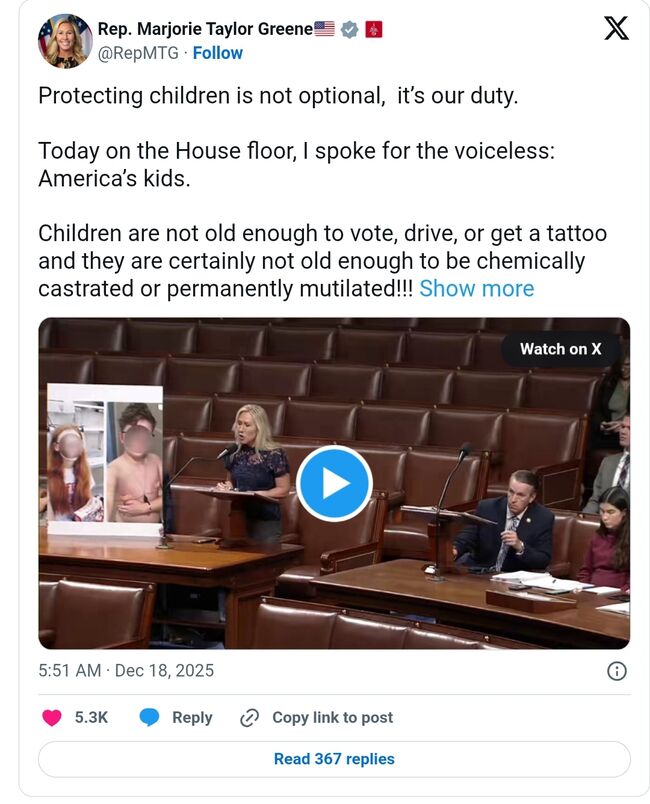Image resolution: width=650 pixels, height=804 pixels.
Task: Click the red square affiliation badge
Action: [373, 29]
